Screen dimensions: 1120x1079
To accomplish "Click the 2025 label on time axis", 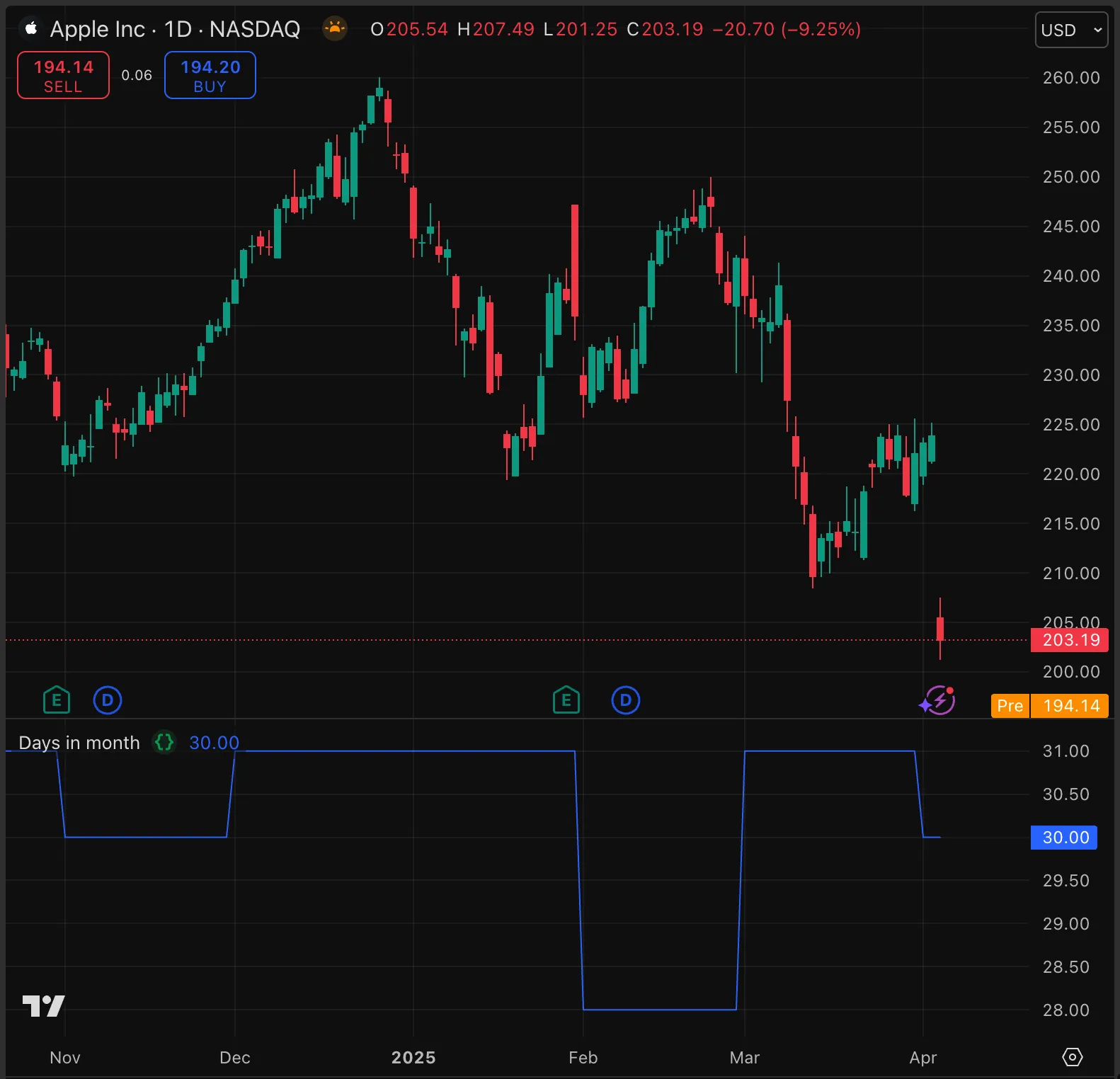I will pyautogui.click(x=413, y=1058).
